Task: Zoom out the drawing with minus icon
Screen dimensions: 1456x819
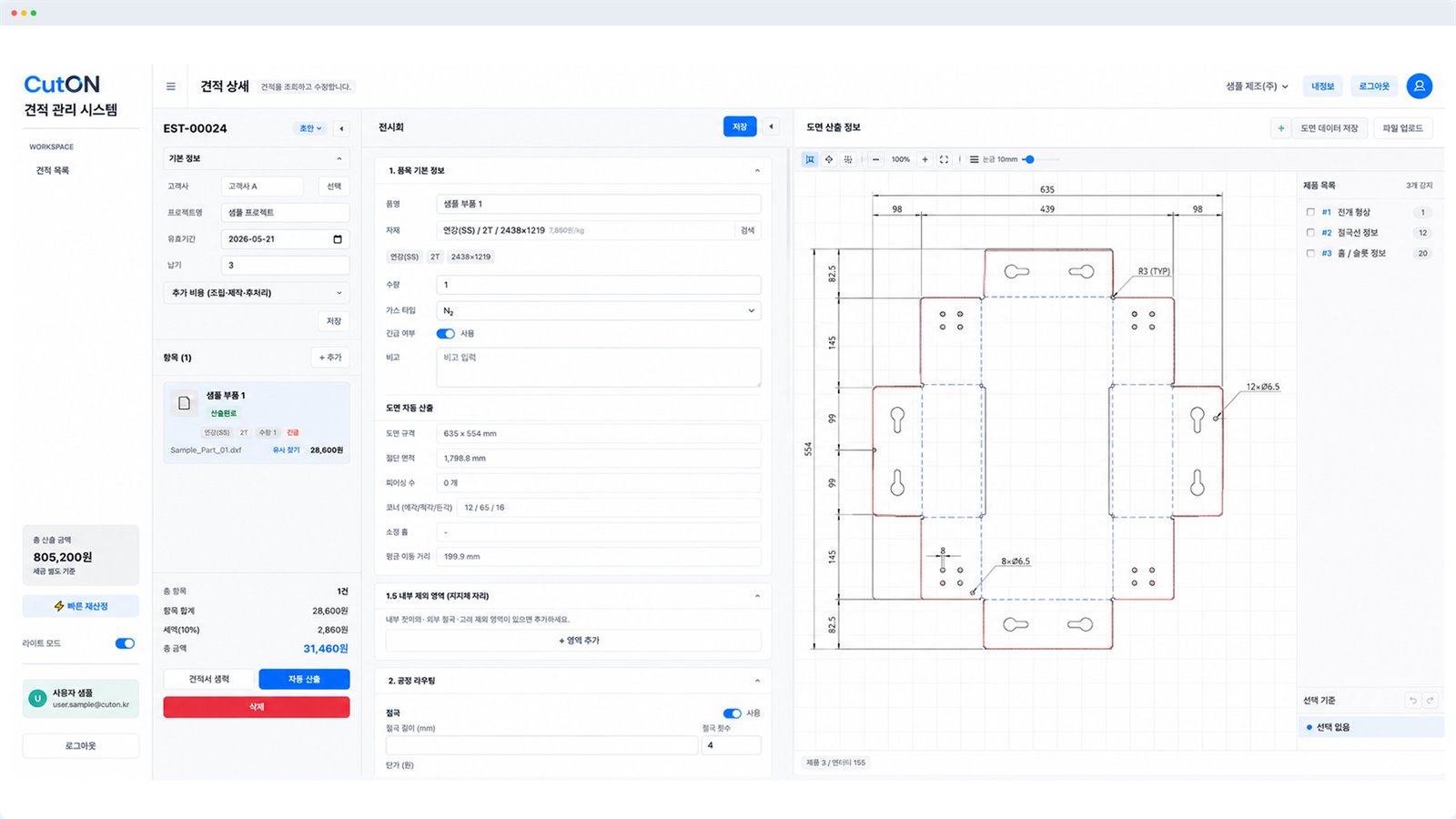Action: (875, 159)
